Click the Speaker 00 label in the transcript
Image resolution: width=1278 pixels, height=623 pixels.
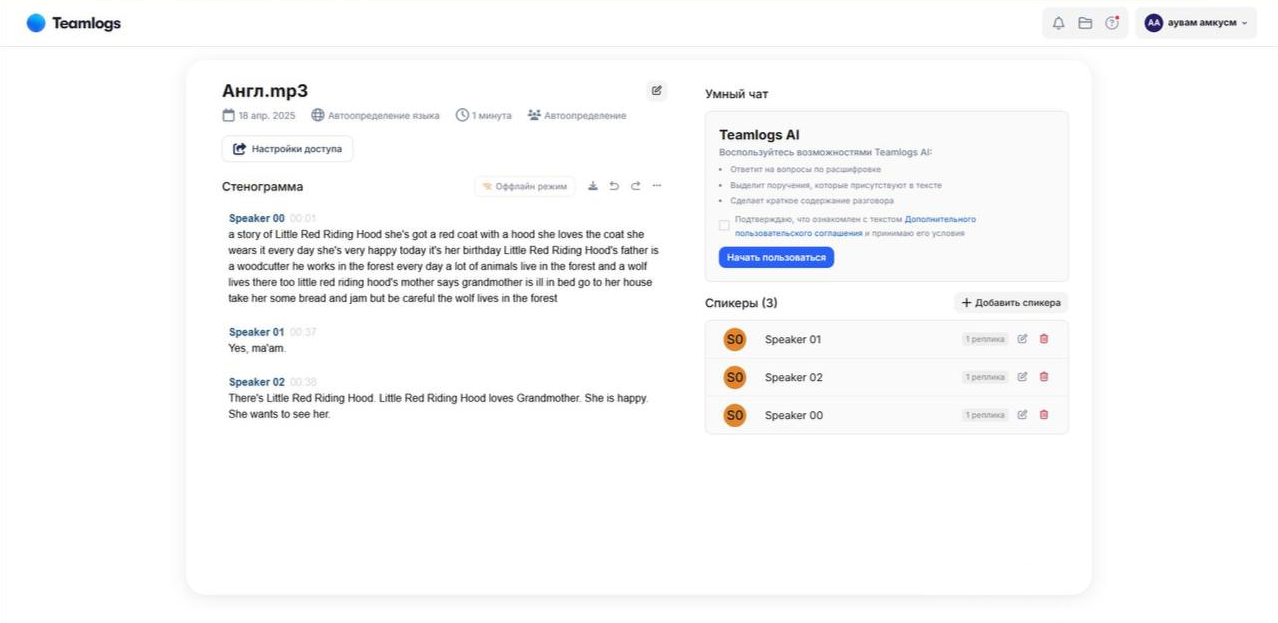click(x=256, y=218)
